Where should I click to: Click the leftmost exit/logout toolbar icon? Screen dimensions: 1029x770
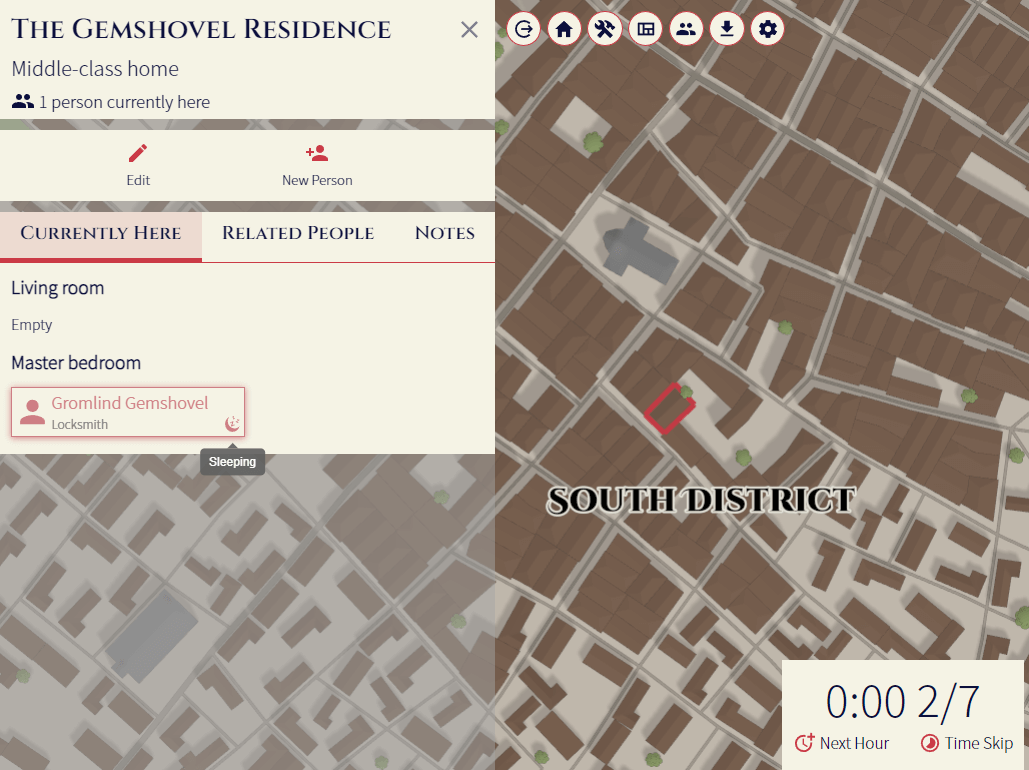click(x=524, y=29)
